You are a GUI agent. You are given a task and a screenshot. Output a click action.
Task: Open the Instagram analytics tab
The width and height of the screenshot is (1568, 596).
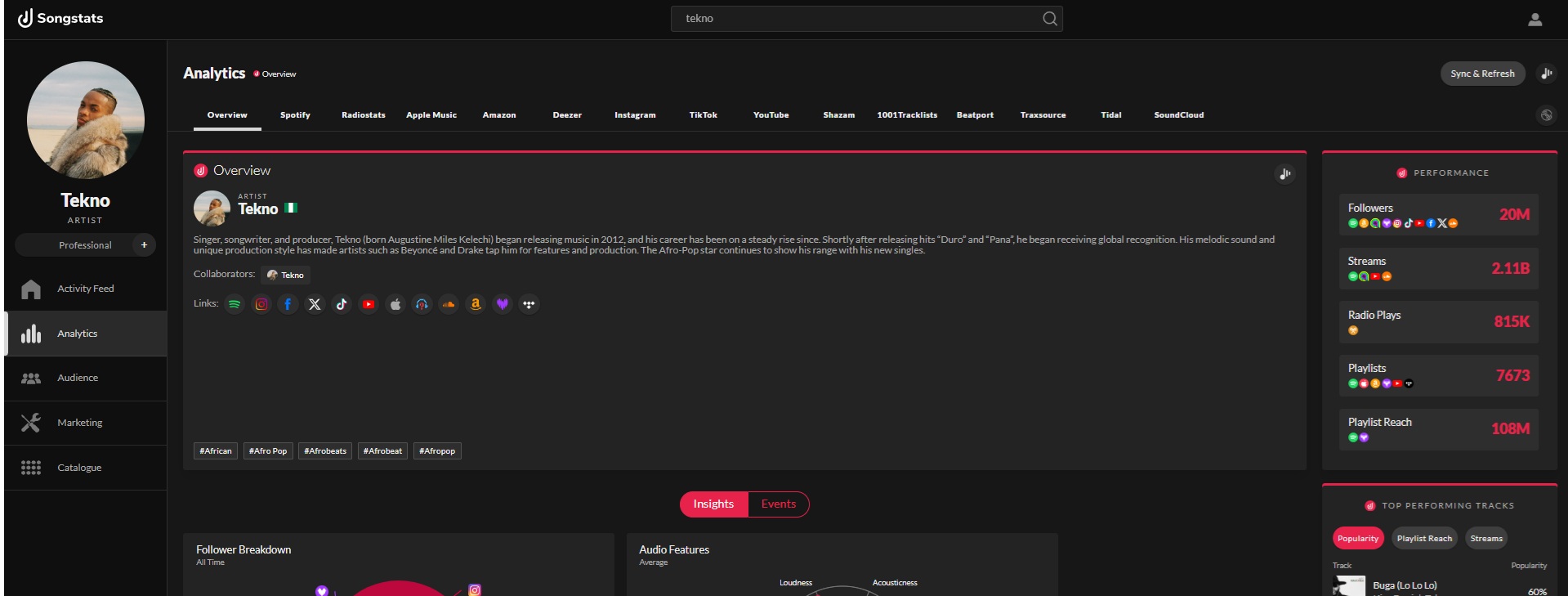coord(635,115)
